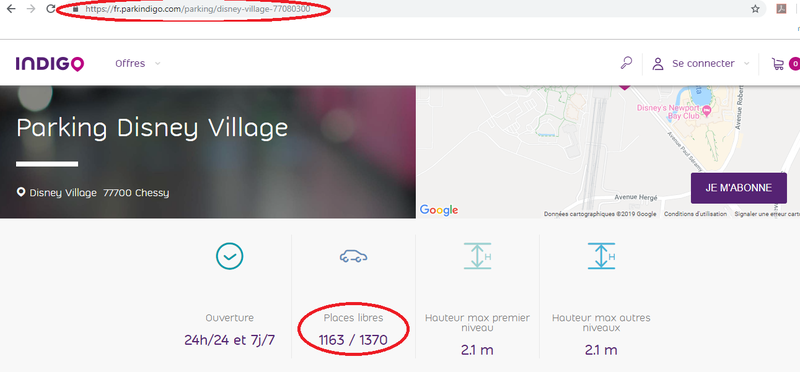Click the Disney's Newport Bay Club map marker

pyautogui.click(x=707, y=110)
